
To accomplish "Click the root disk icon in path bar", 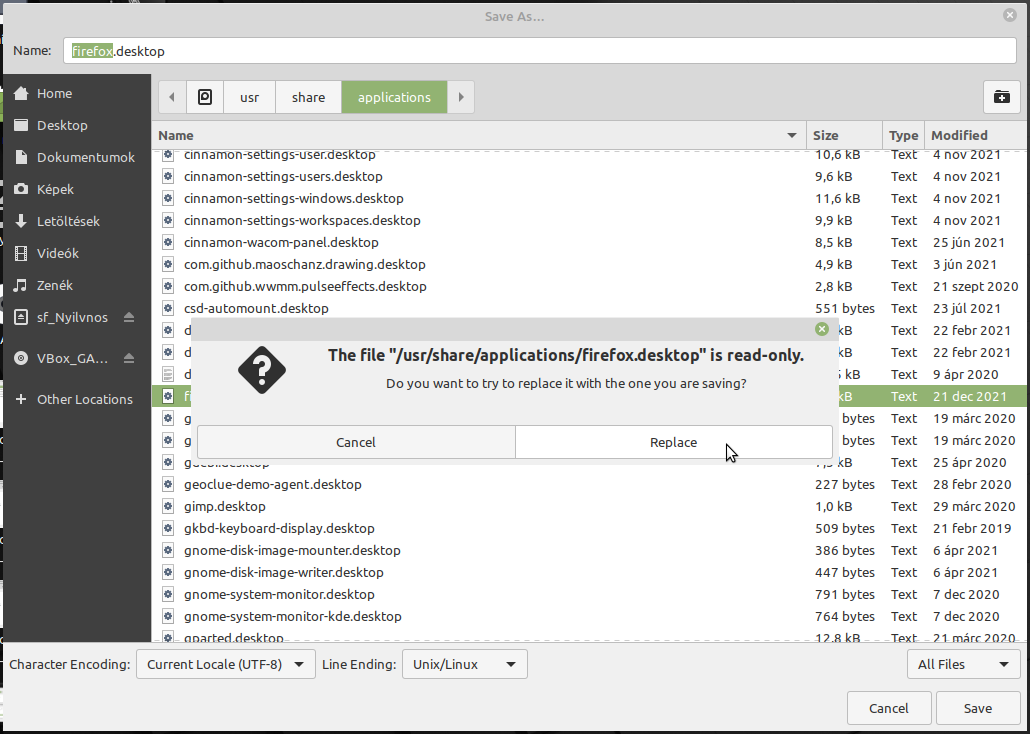I will 205,97.
